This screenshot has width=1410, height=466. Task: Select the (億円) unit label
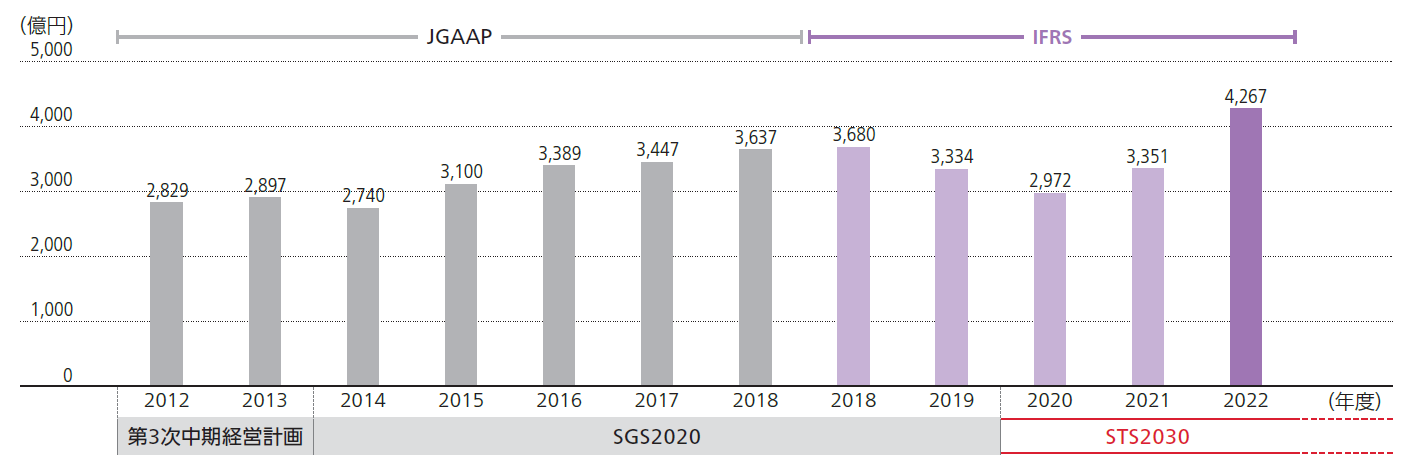coord(45,26)
